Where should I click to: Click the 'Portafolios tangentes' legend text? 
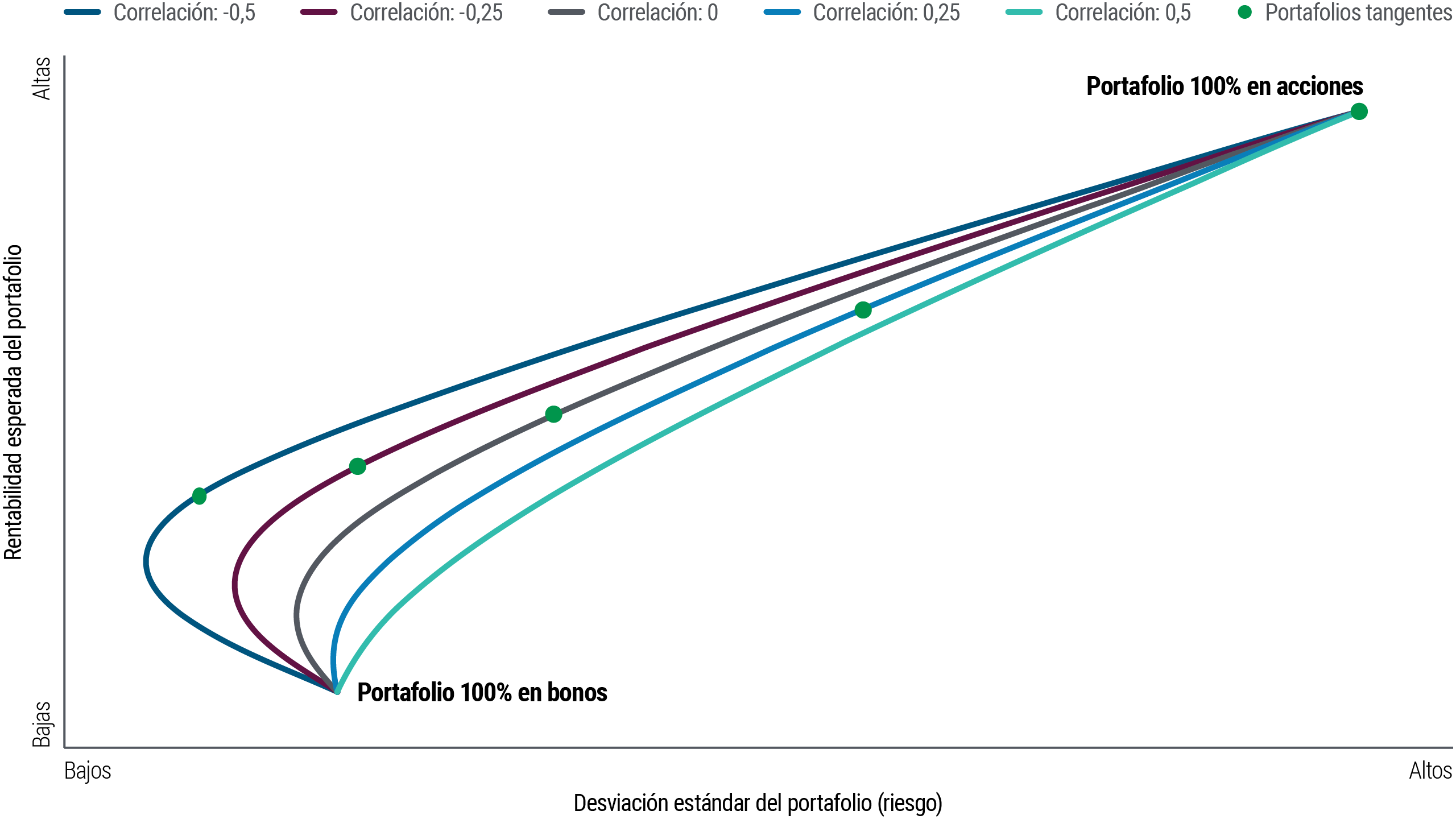[x=1358, y=13]
